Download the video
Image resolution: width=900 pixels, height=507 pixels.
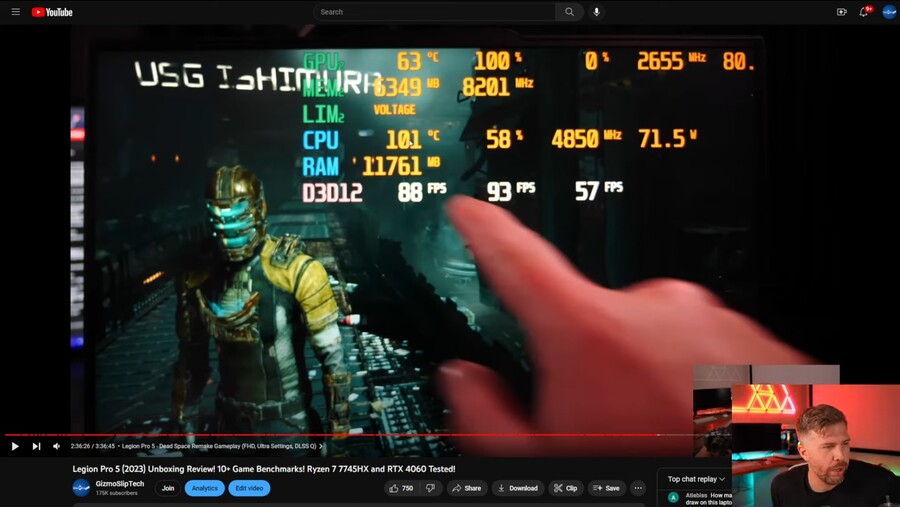[518, 488]
